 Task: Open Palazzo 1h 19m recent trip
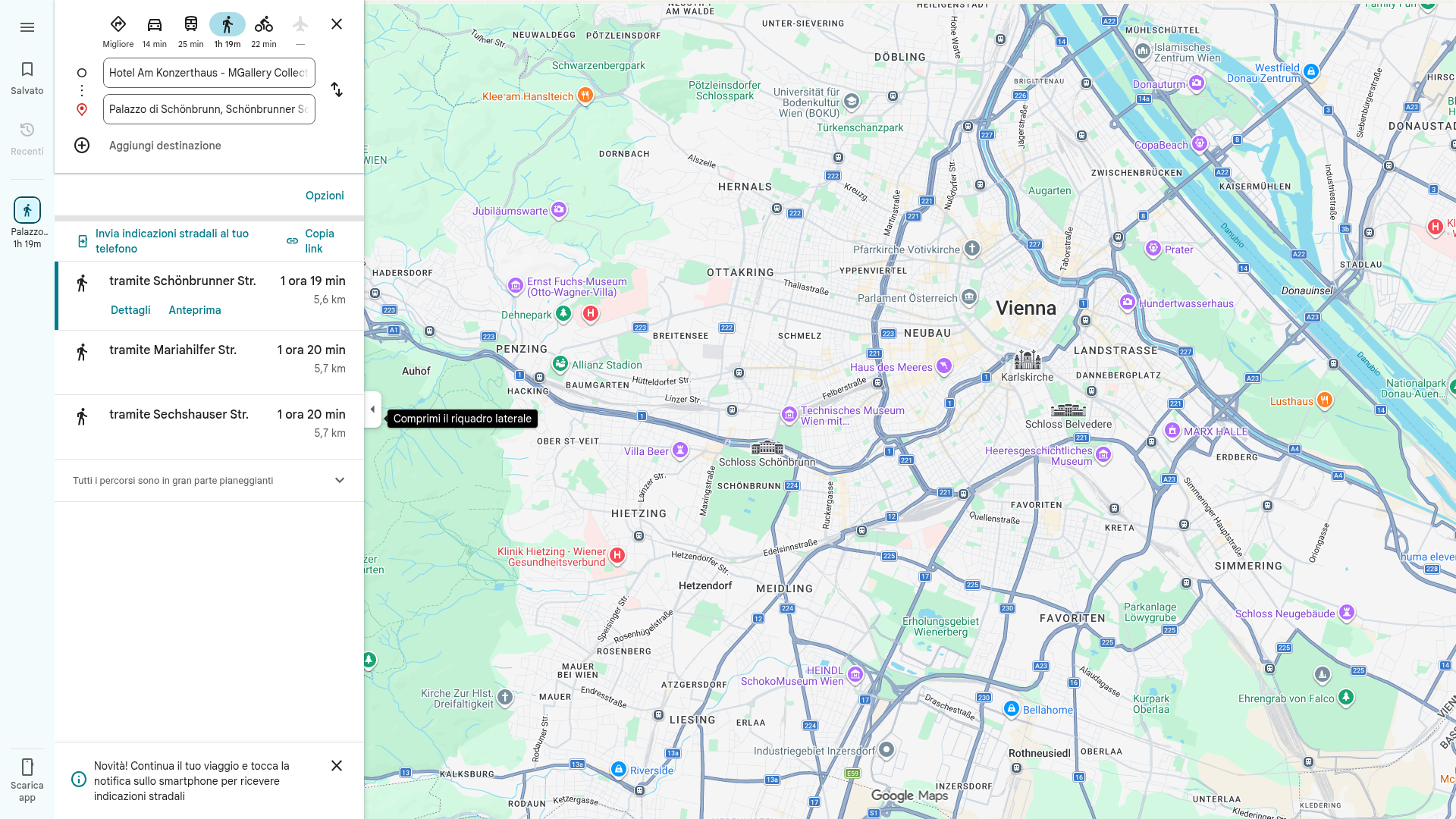pyautogui.click(x=27, y=223)
